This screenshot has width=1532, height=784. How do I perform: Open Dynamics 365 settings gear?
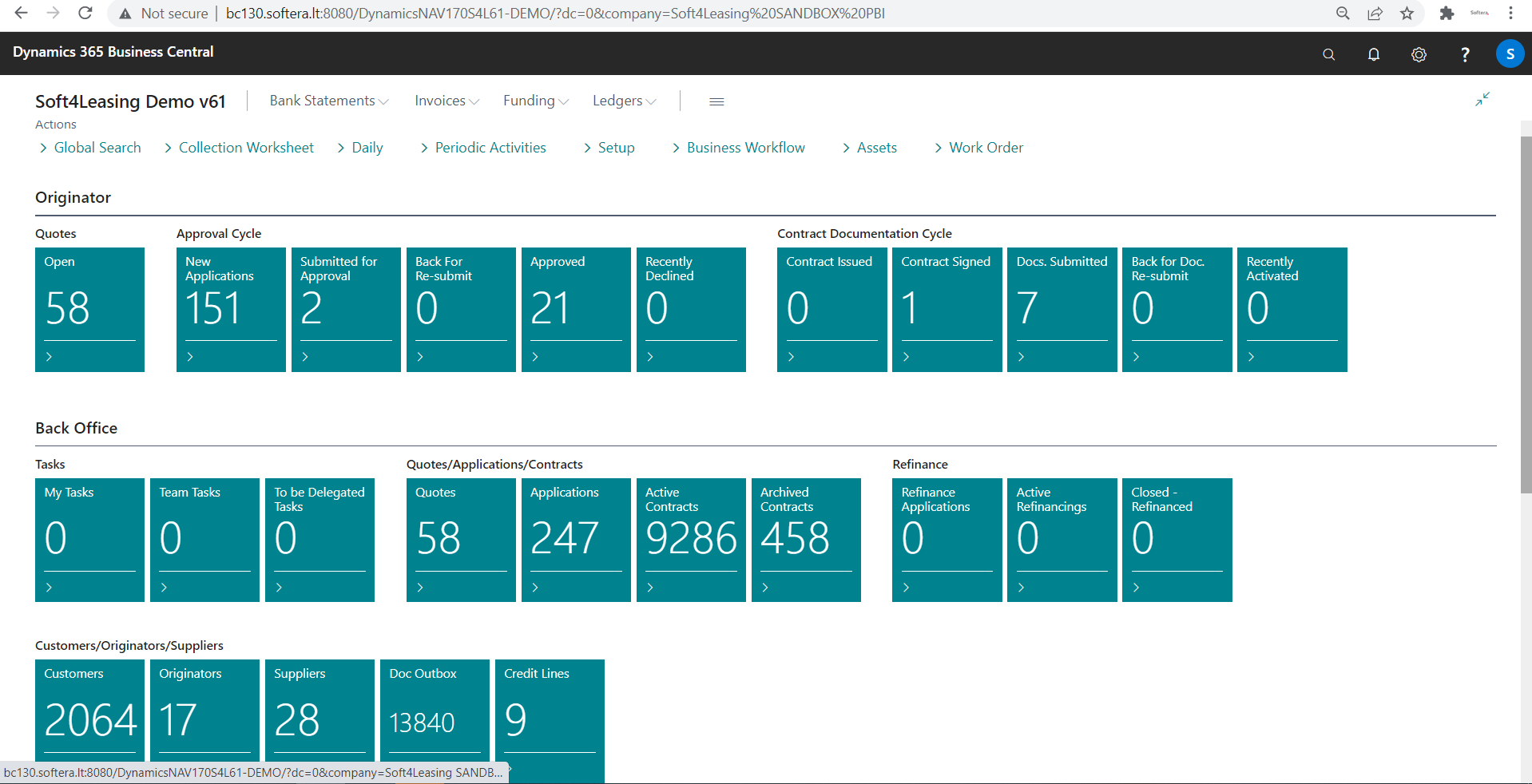pyautogui.click(x=1419, y=54)
